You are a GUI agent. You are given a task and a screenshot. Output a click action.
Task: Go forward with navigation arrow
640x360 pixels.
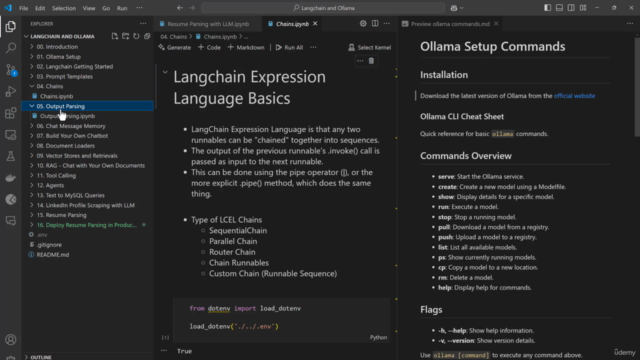[192, 8]
